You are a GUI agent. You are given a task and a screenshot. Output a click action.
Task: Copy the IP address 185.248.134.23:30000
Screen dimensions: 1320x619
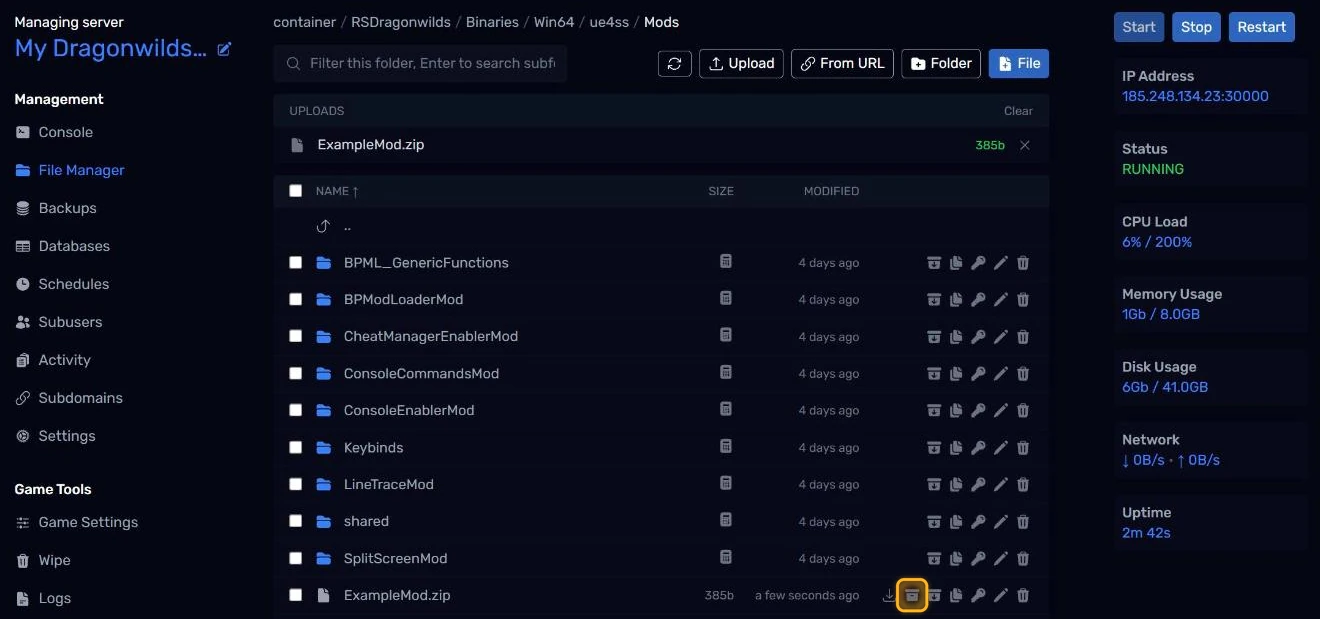click(x=1195, y=96)
